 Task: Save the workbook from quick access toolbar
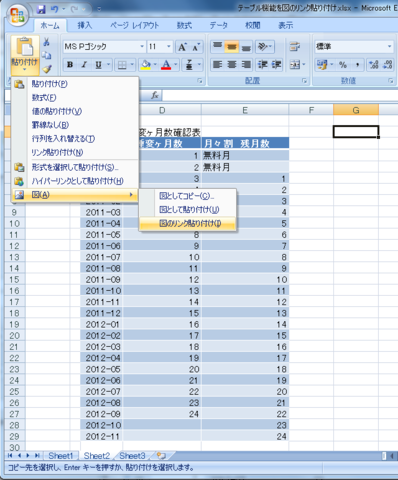pos(41,9)
